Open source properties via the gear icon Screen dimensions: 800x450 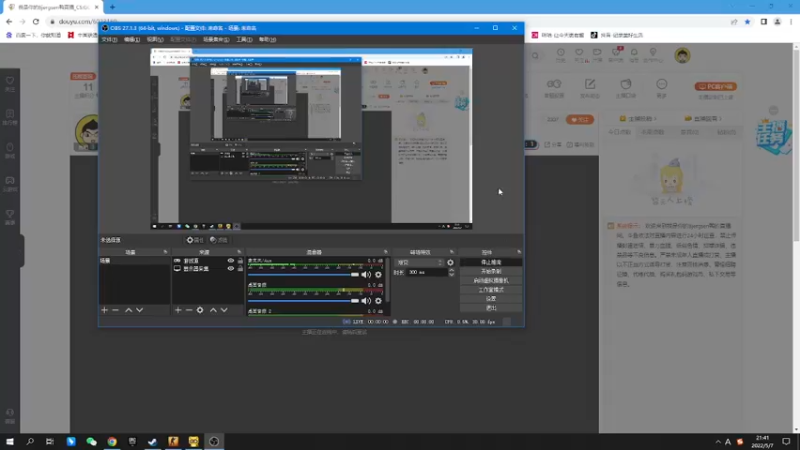click(x=200, y=310)
